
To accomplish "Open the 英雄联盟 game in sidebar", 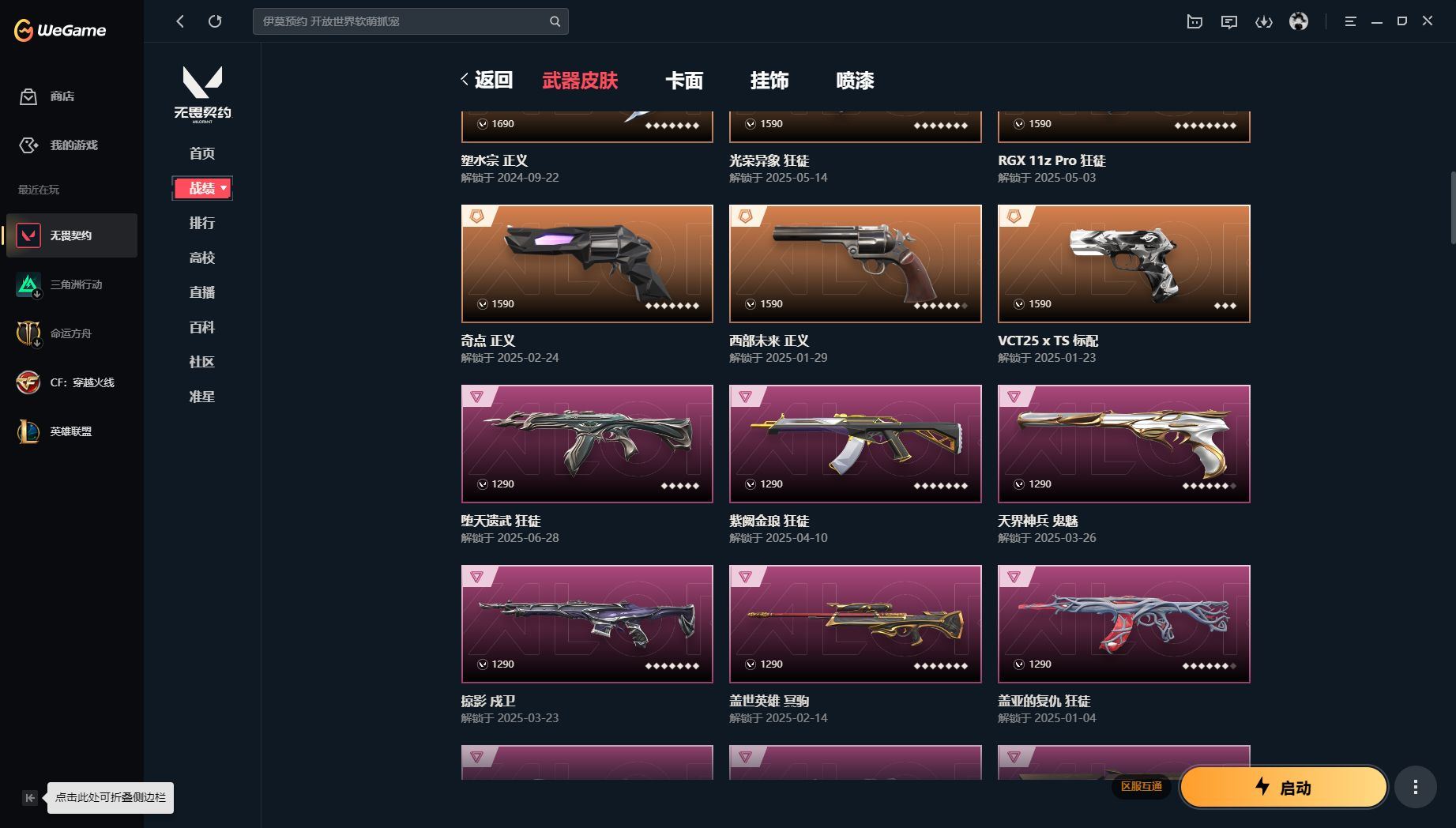I will [72, 431].
